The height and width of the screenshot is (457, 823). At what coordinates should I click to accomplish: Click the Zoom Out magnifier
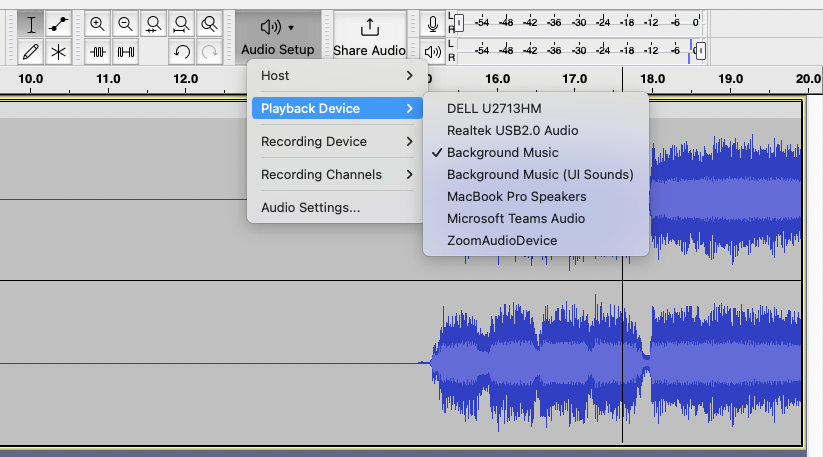pos(125,24)
